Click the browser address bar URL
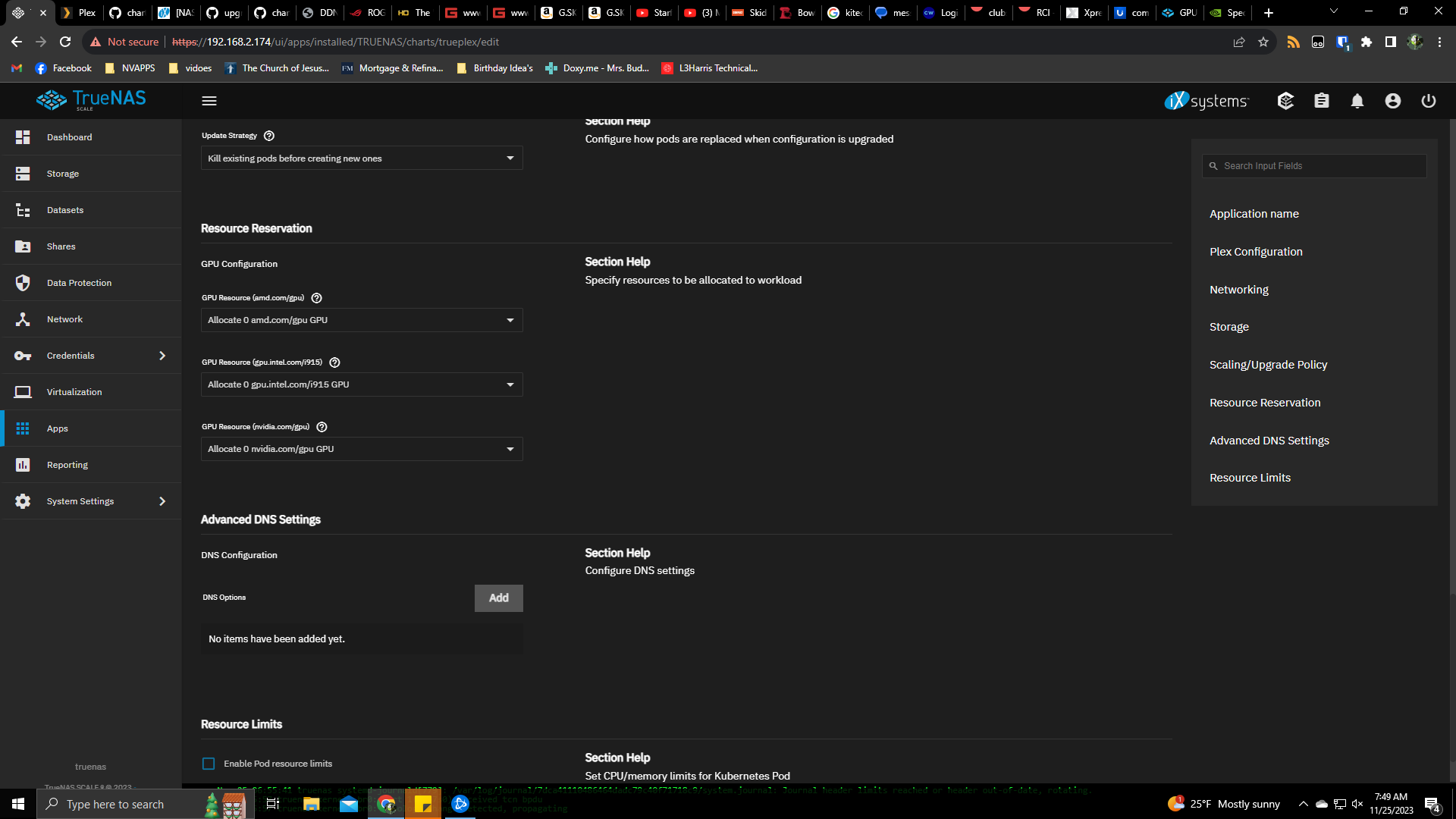This screenshot has width=1456, height=819. (x=335, y=42)
